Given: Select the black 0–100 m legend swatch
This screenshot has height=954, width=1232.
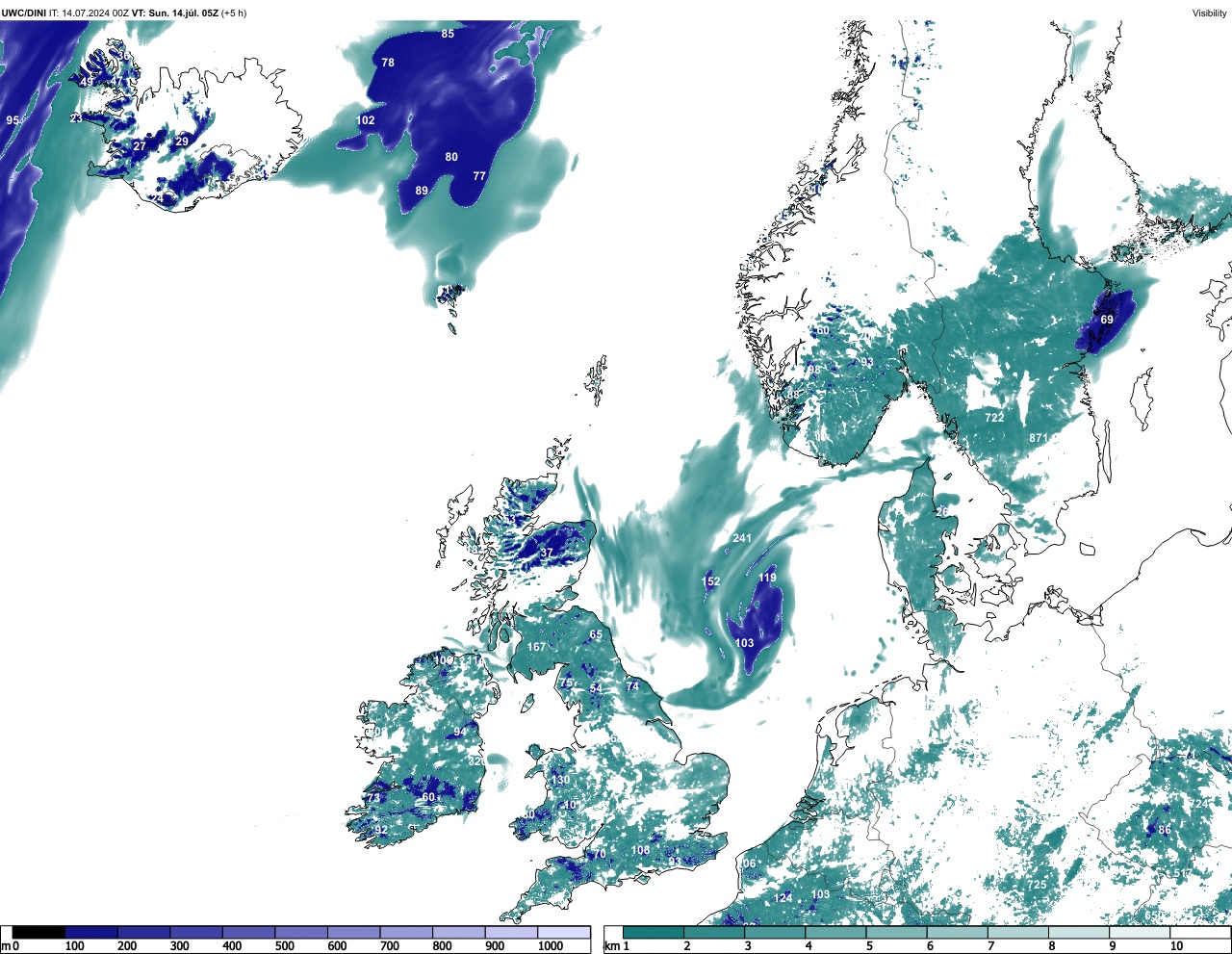Looking at the screenshot, I should [38, 933].
